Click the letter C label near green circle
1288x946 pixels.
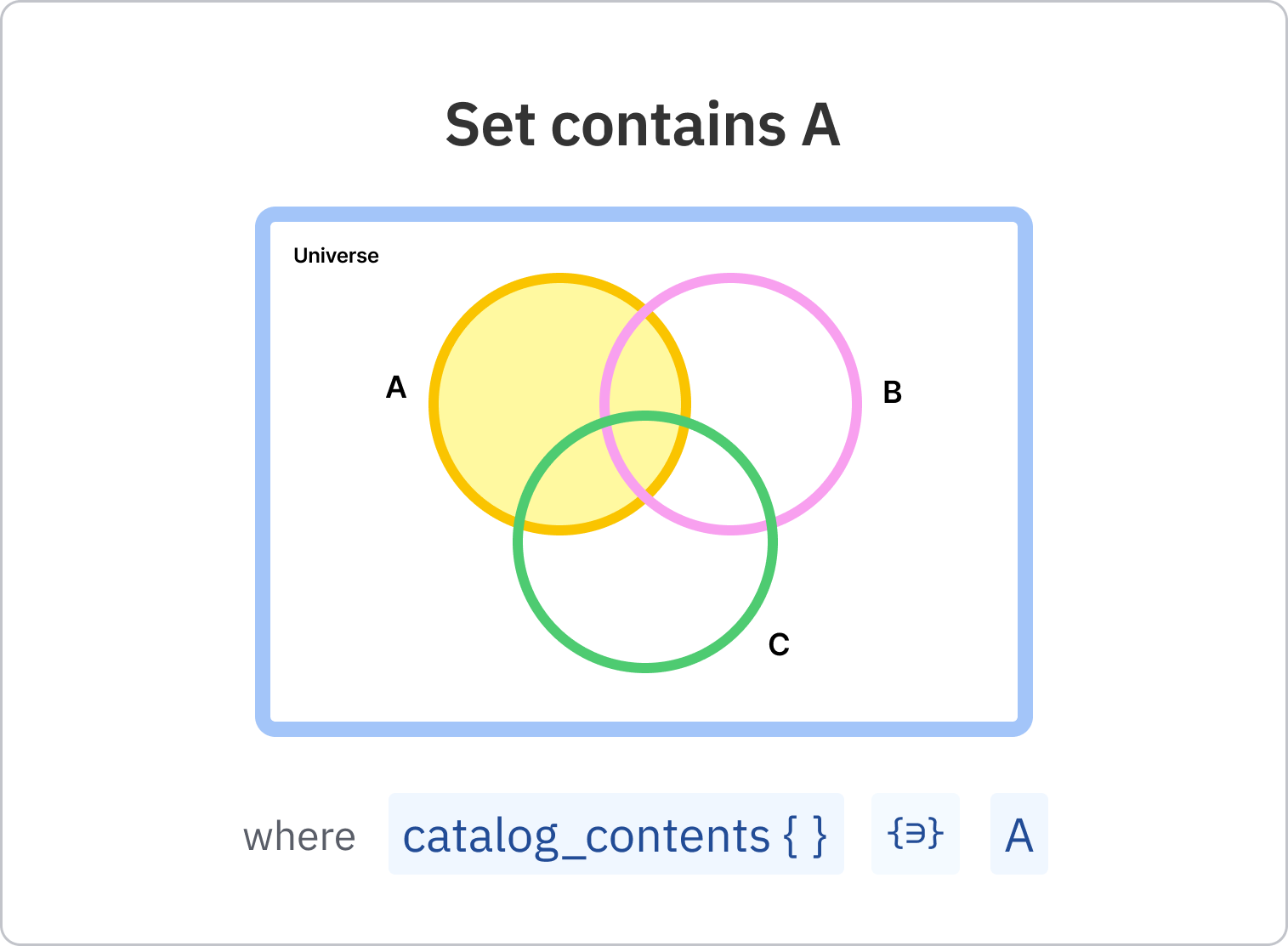coord(779,645)
